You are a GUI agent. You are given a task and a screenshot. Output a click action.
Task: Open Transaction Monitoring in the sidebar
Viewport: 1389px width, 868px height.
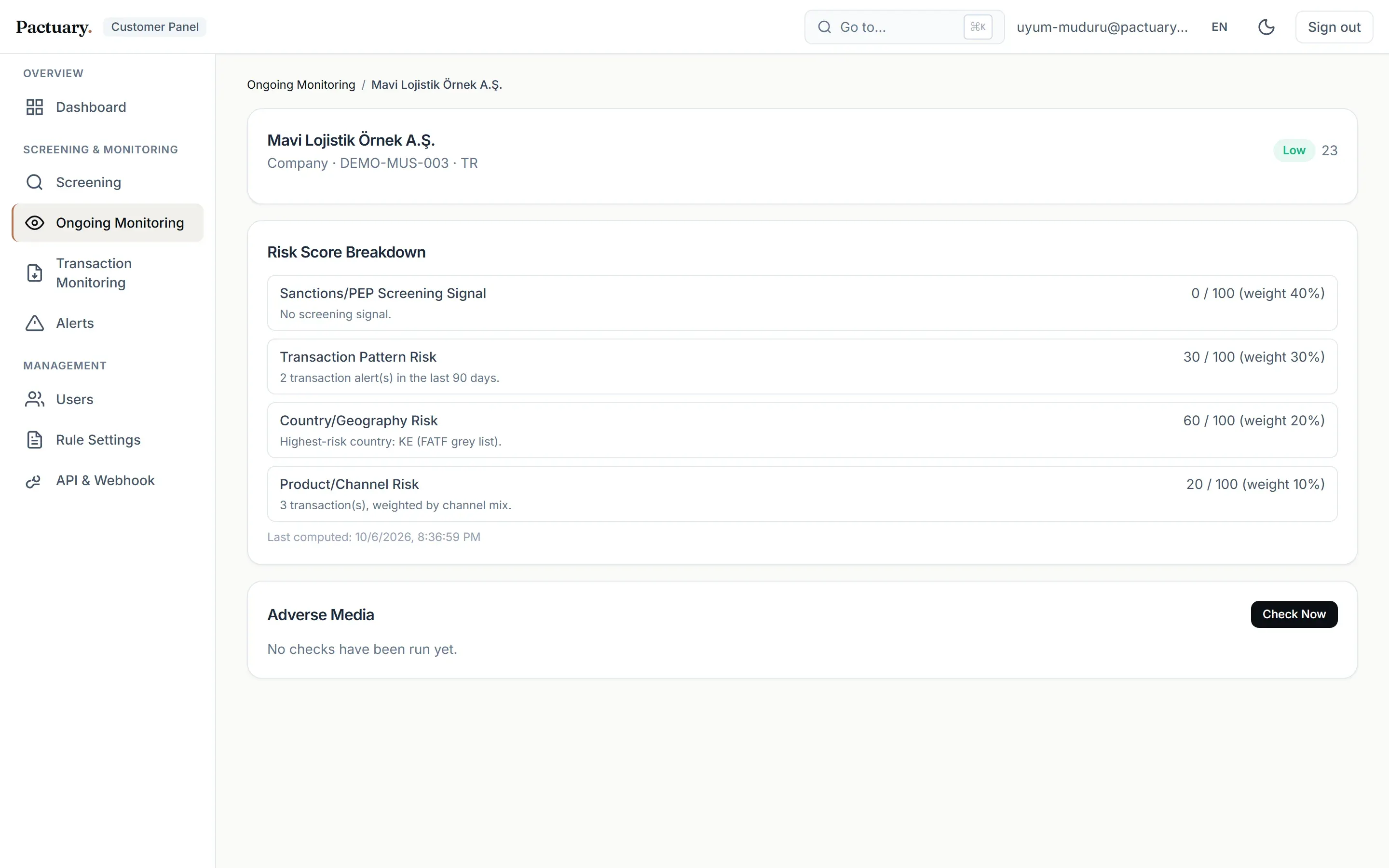[x=108, y=273]
